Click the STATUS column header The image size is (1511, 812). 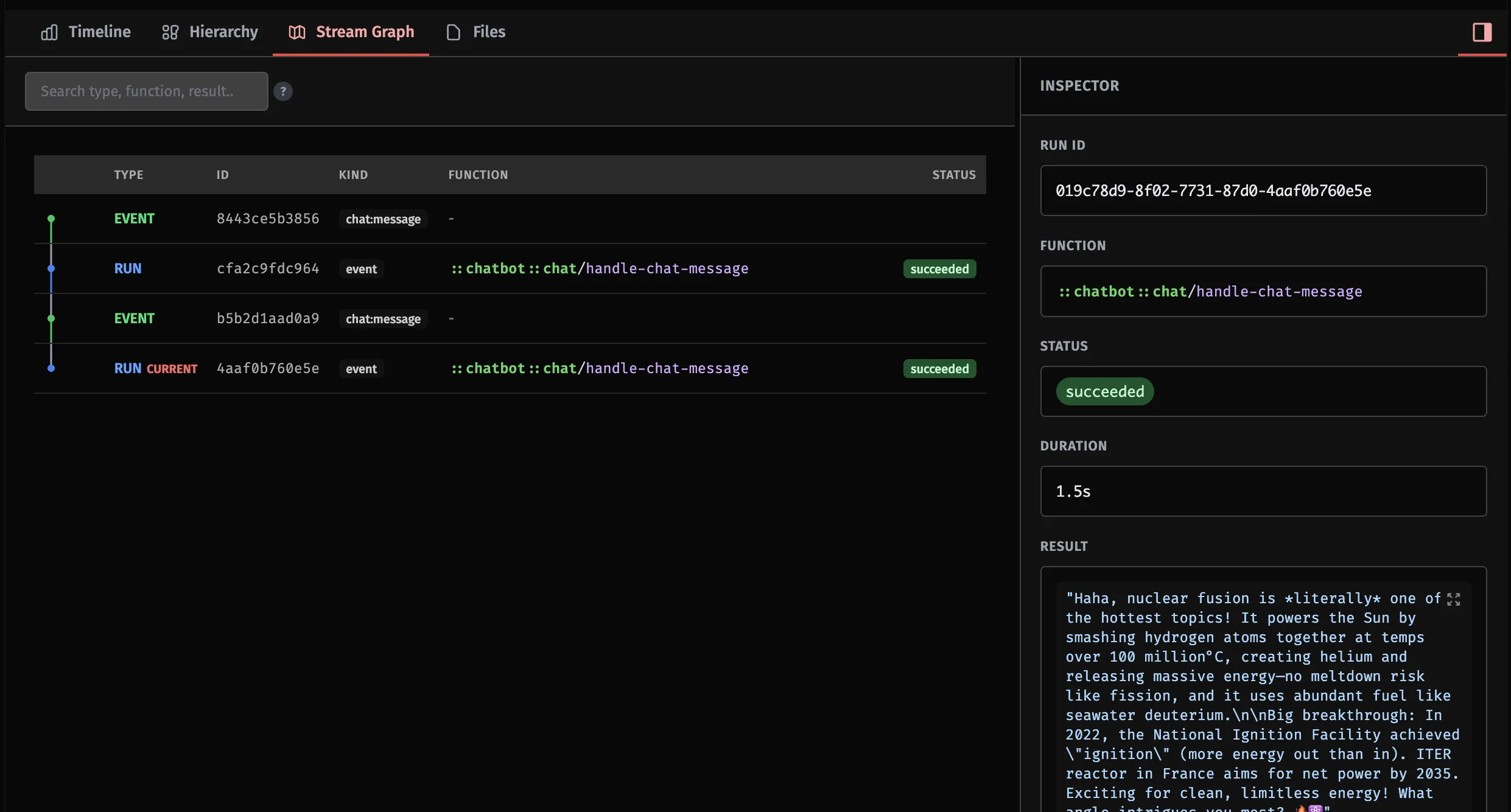tap(953, 175)
